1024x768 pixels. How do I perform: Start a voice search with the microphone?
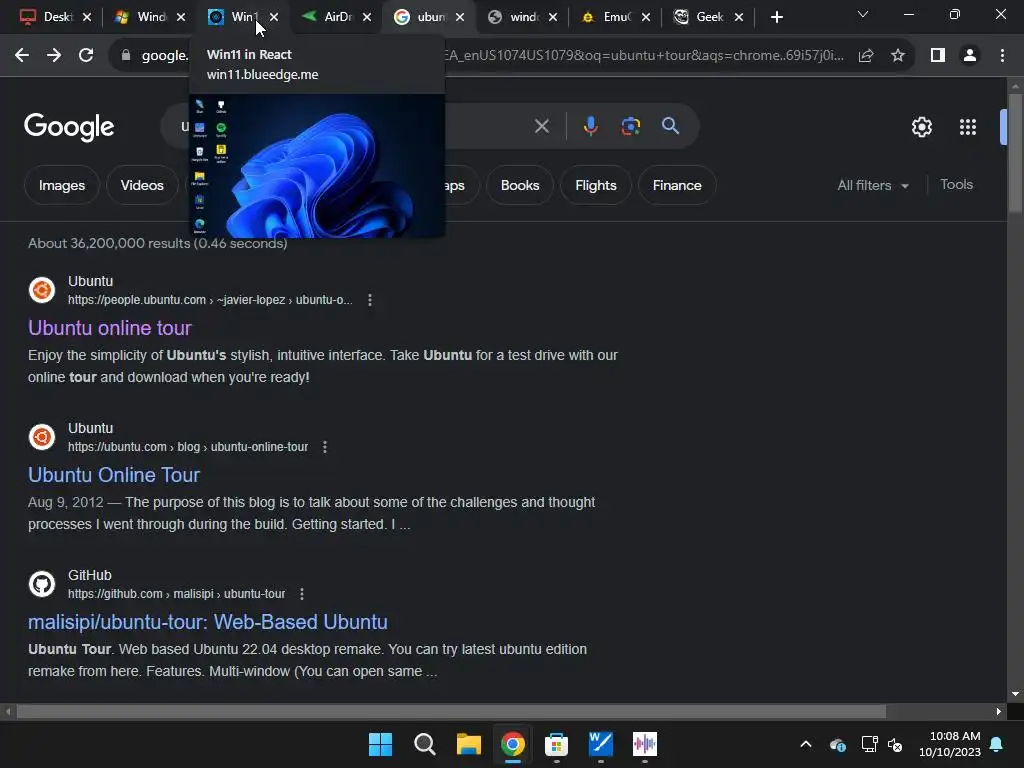[590, 126]
